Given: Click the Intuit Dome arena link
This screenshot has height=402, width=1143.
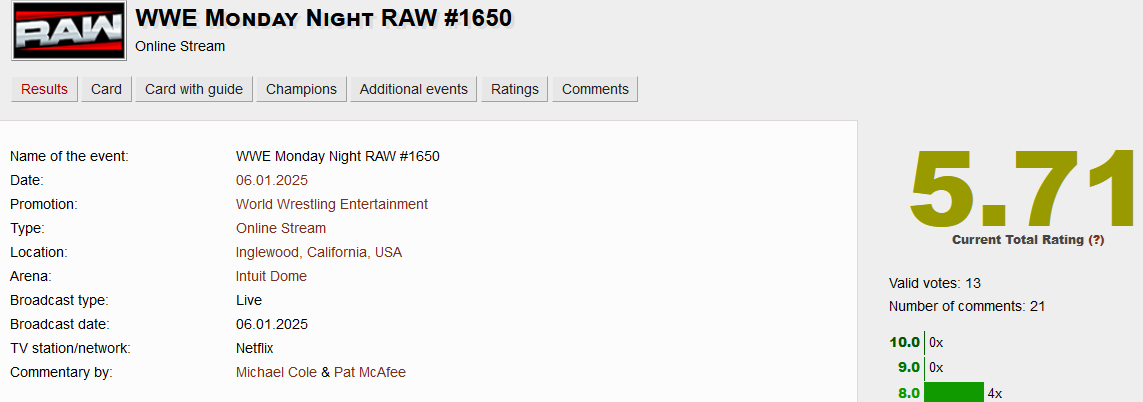Looking at the screenshot, I should [271, 277].
